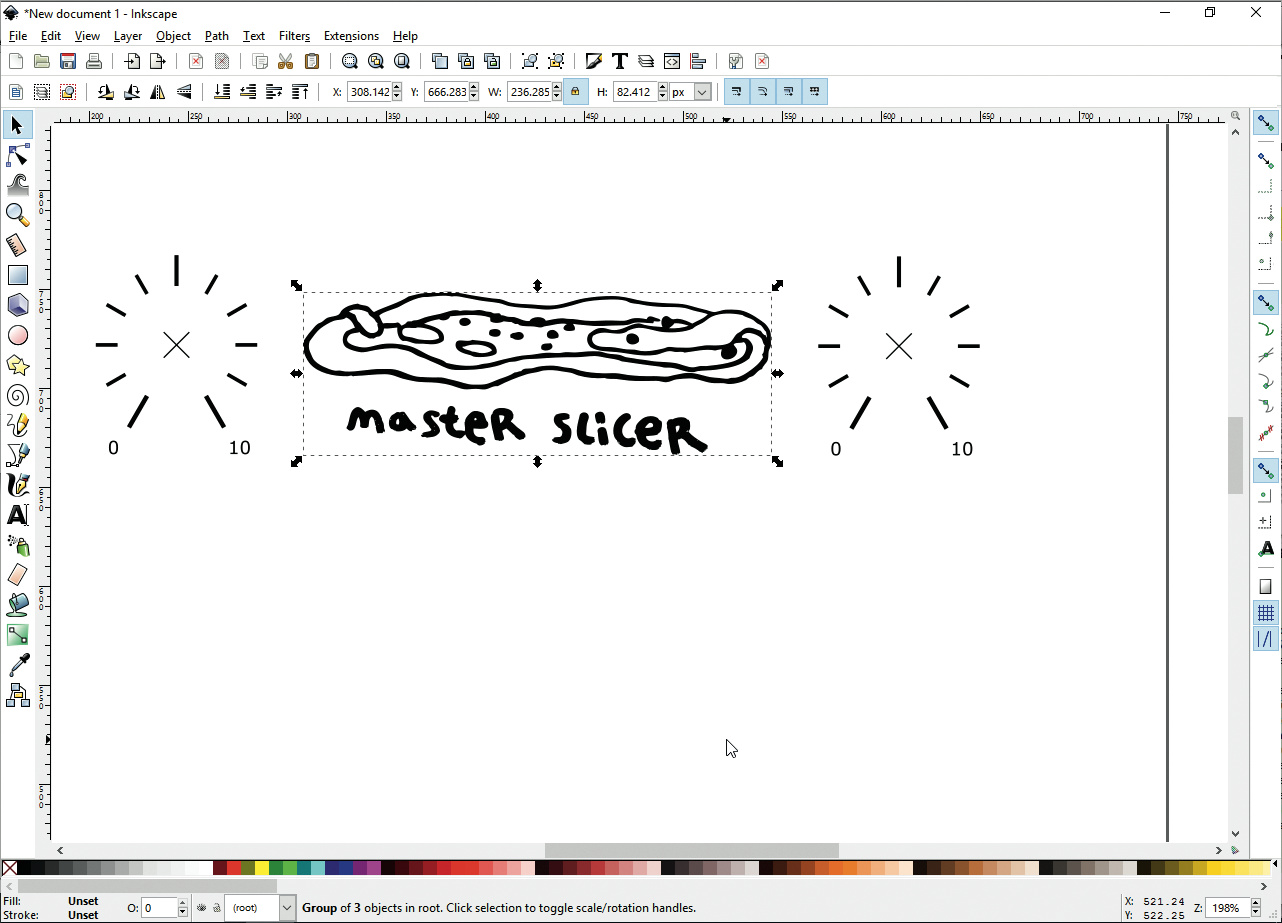This screenshot has width=1282, height=923.
Task: Open the Filters menu
Action: click(294, 36)
